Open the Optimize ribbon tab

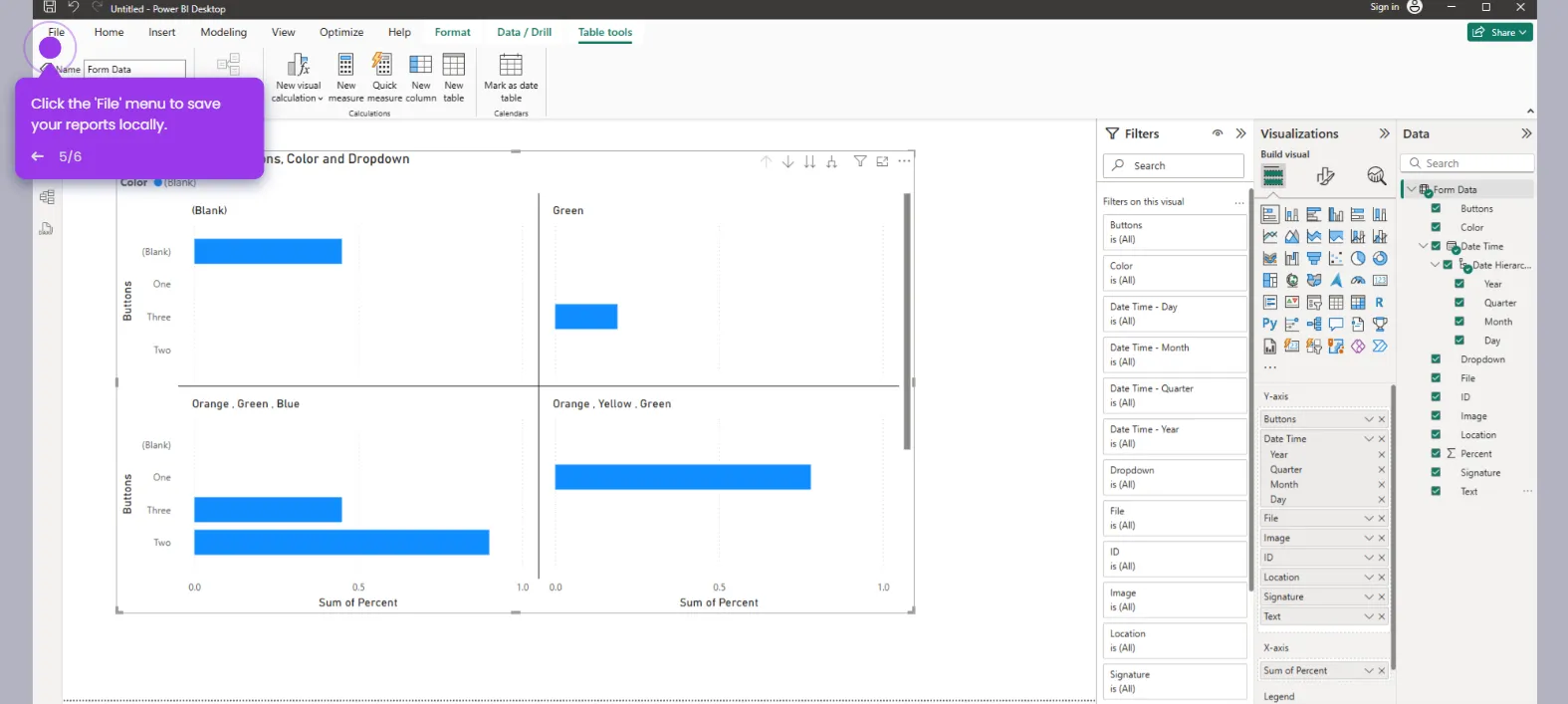(341, 32)
